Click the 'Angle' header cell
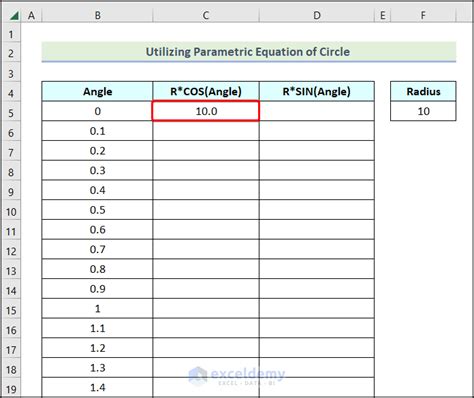Screen dimensions: 474x398 [97, 91]
